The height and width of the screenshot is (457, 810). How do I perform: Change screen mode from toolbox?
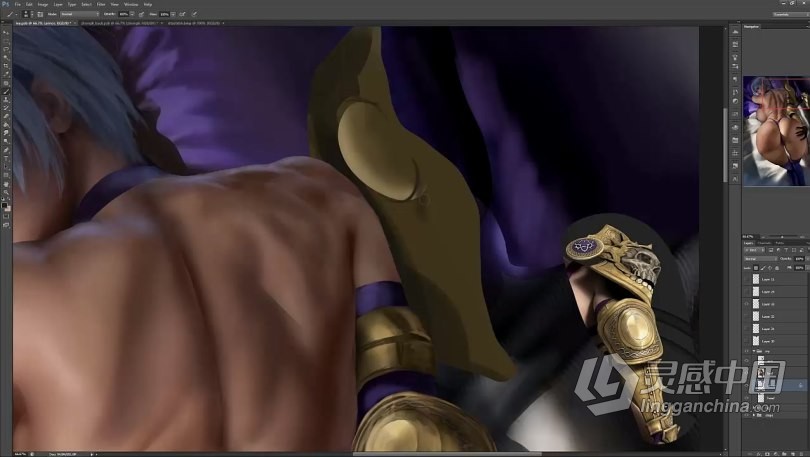coord(6,225)
